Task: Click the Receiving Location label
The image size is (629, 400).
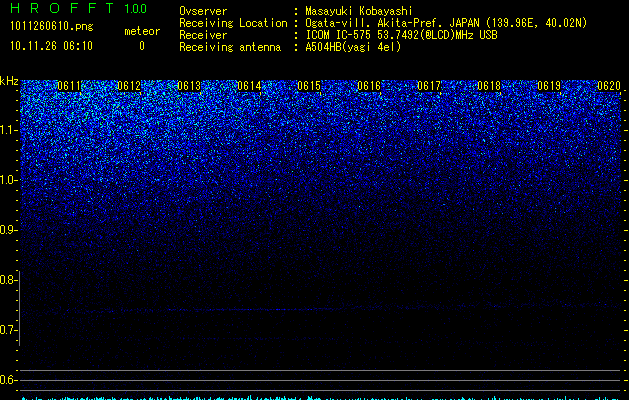Action: pyautogui.click(x=233, y=23)
